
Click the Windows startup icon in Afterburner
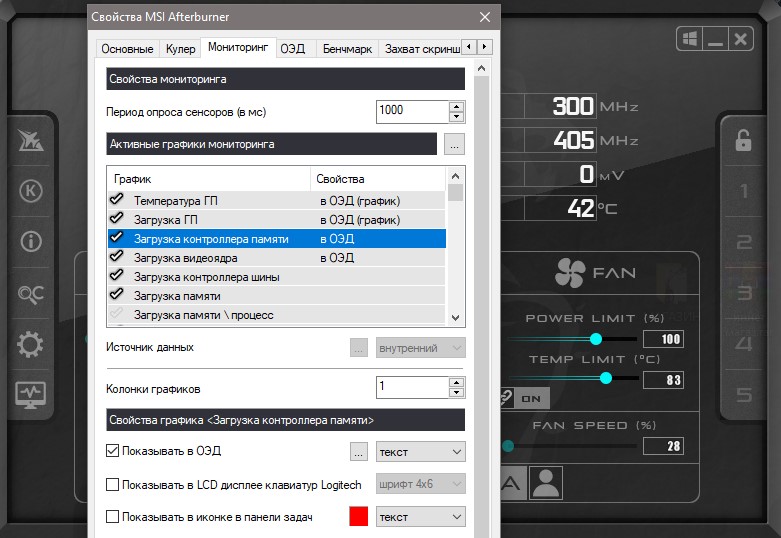[x=690, y=38]
